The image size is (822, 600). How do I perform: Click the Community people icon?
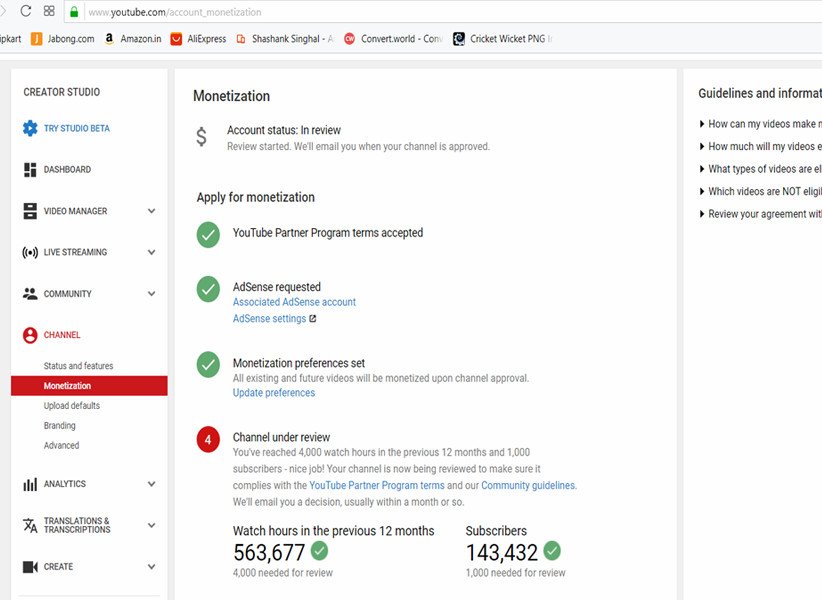30,293
